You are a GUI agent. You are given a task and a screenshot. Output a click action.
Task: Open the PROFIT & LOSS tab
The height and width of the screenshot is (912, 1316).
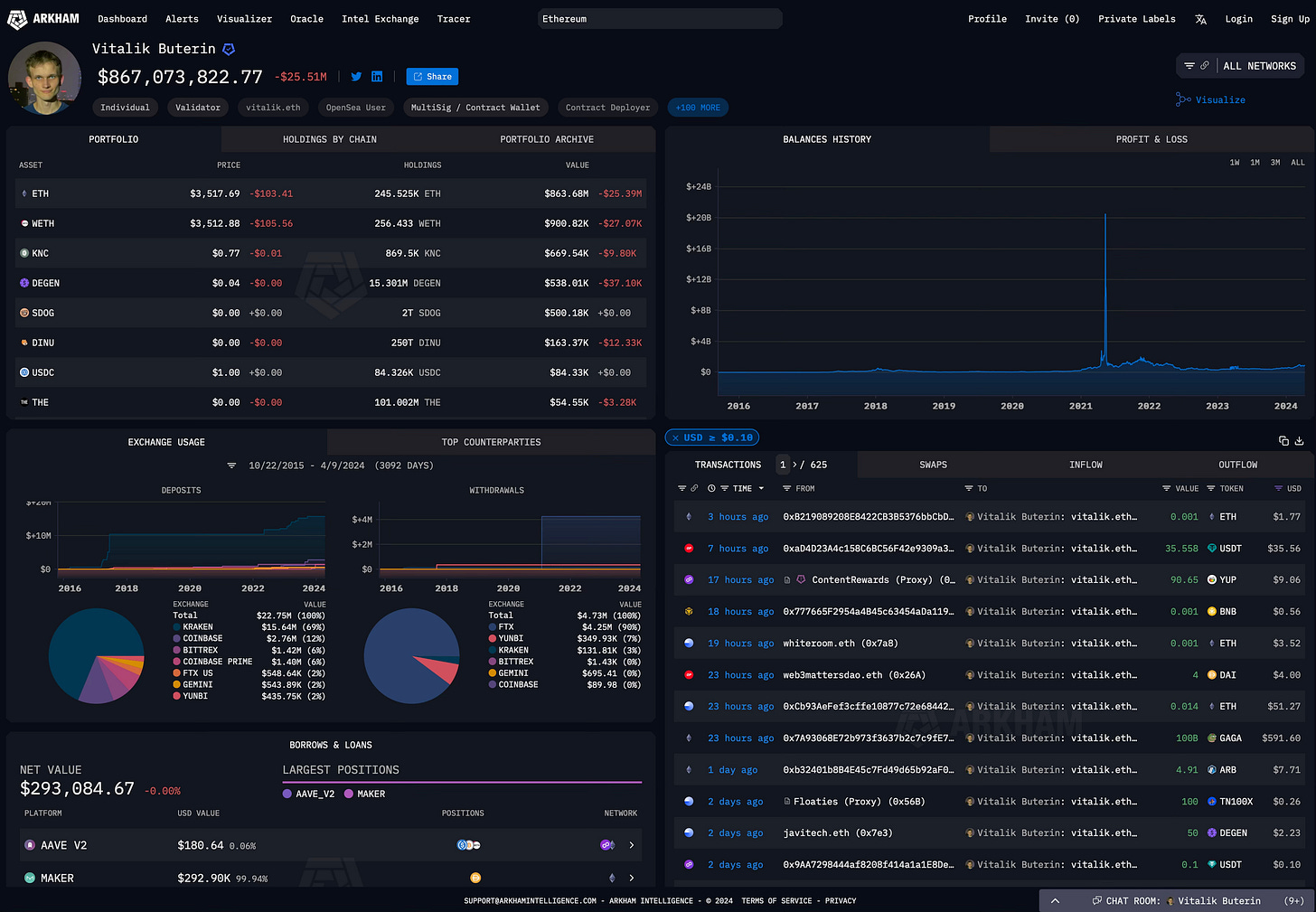click(x=1151, y=139)
